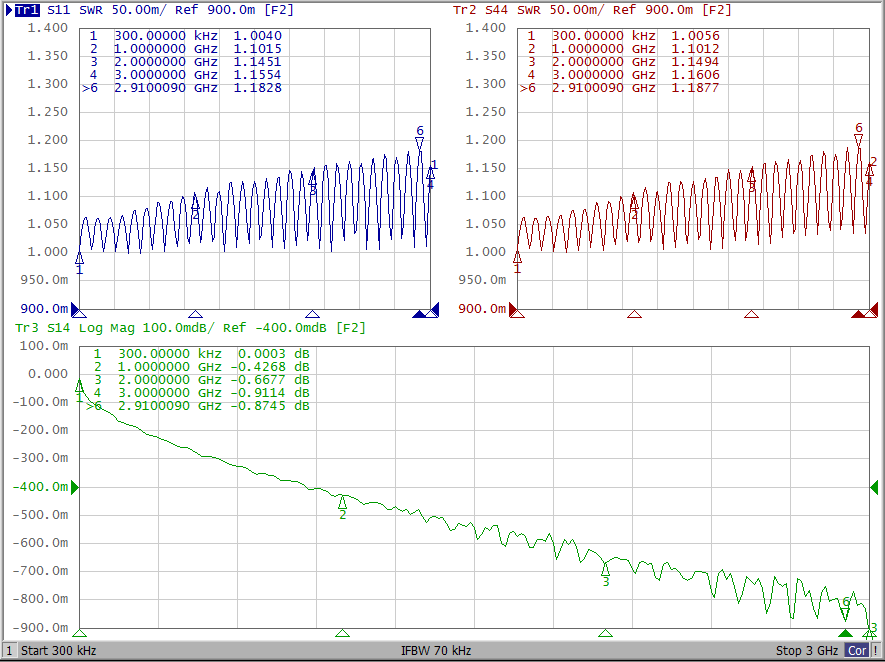Click channel number 1 in status bar
Viewport: 885px width, 662px height.
click(x=9, y=651)
